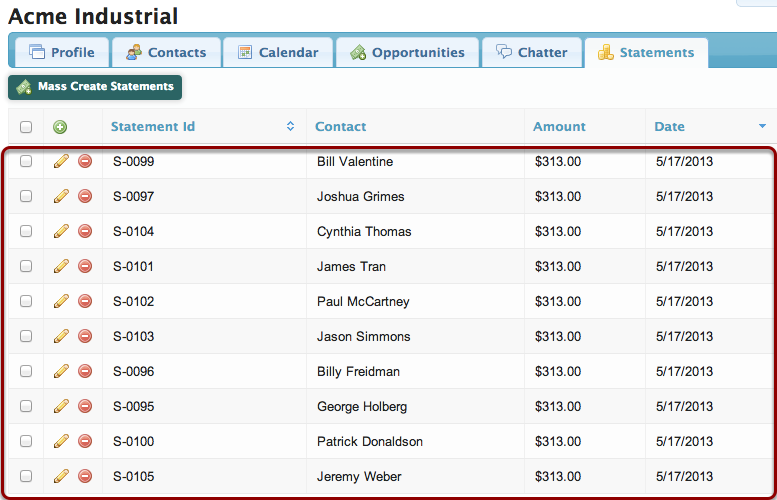Toggle sort arrows on Statement Id column
The width and height of the screenshot is (777, 500).
290,126
